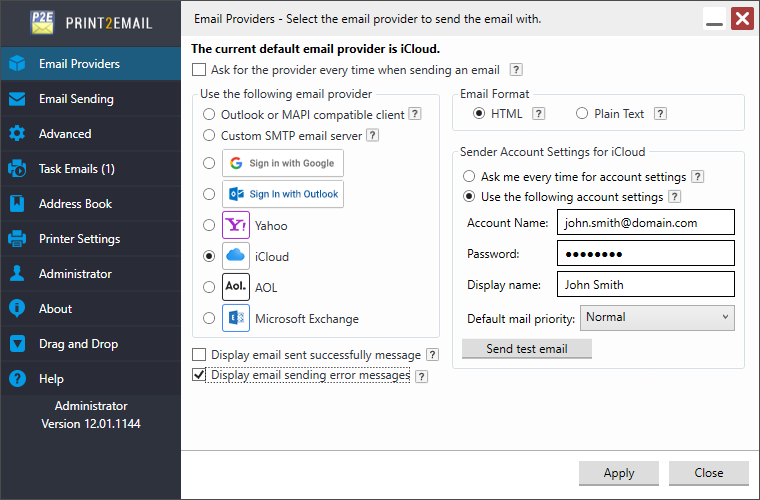Screen dimensions: 760x500
Task: Click the Apply button
Action: coord(619,473)
